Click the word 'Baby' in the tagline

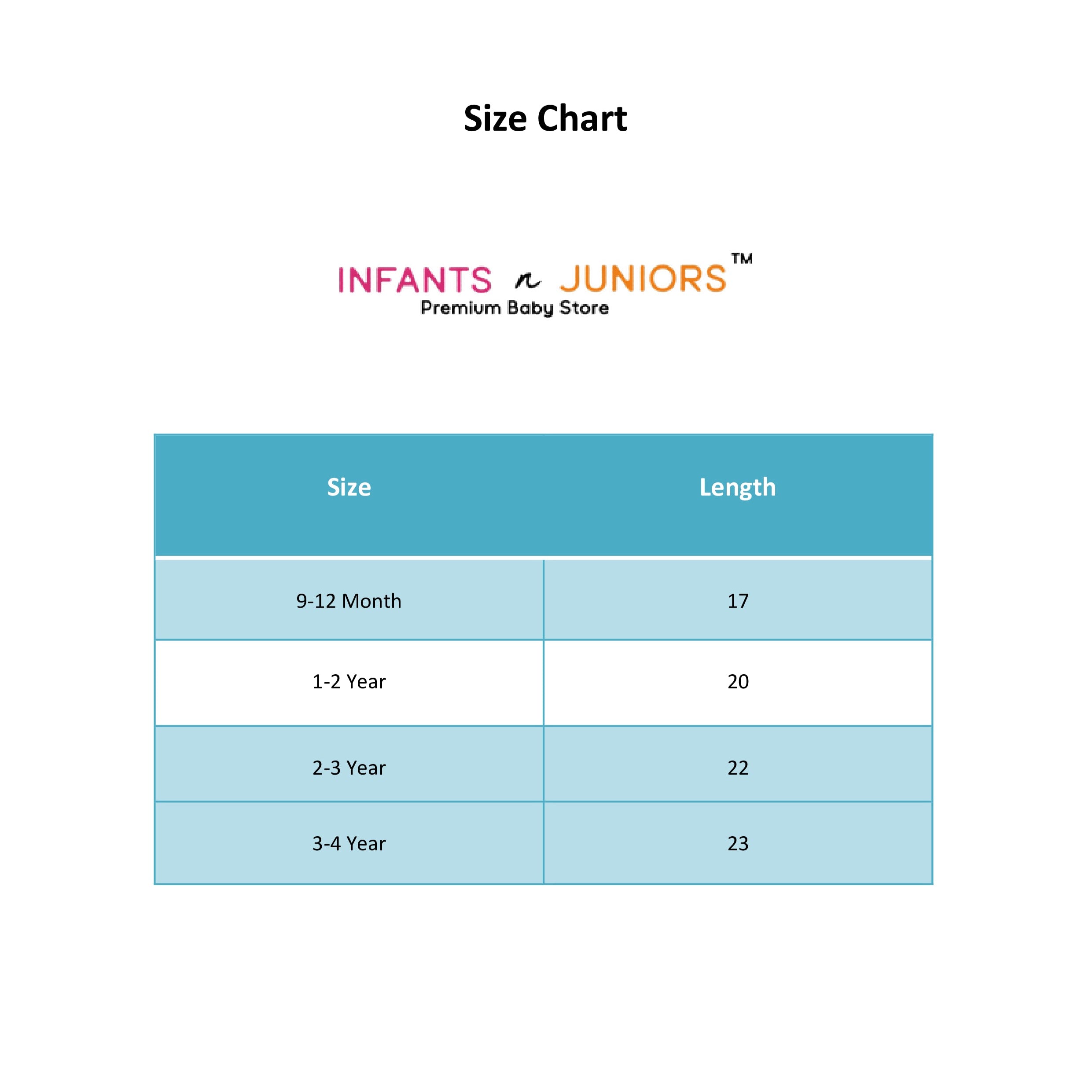click(529, 308)
